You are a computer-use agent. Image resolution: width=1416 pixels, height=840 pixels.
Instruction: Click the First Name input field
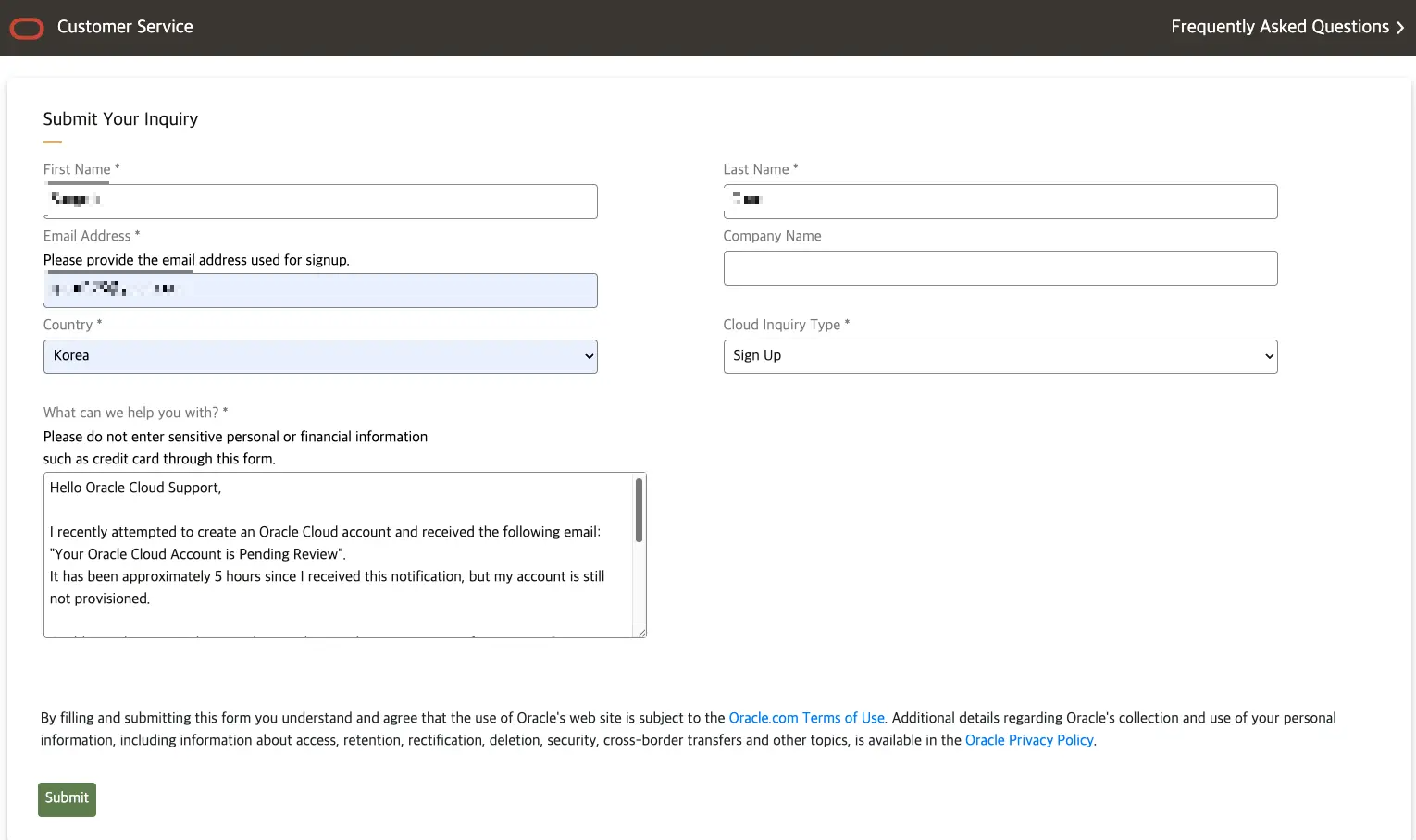[x=319, y=202]
